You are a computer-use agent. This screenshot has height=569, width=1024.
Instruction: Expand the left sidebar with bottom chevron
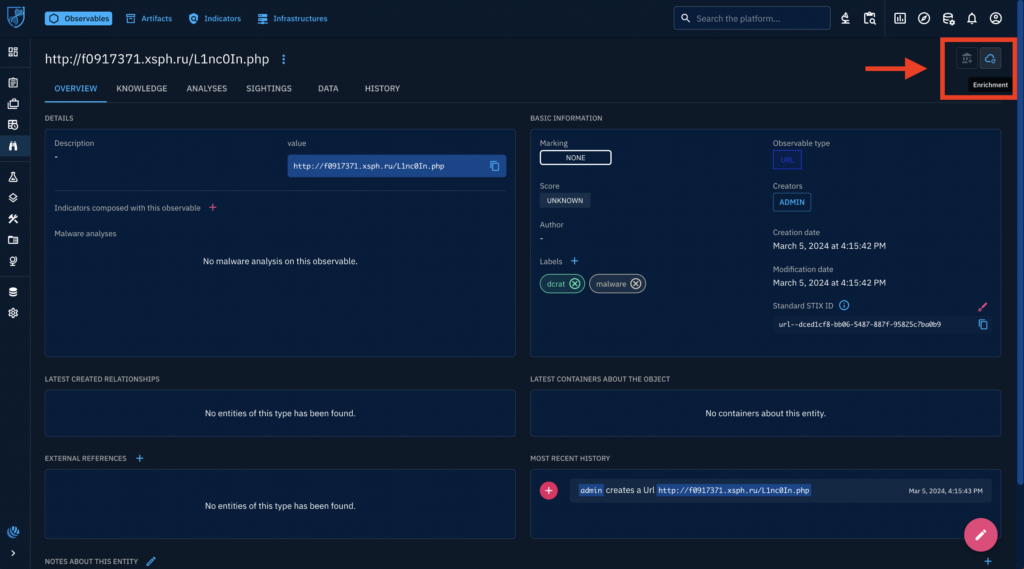(x=13, y=553)
